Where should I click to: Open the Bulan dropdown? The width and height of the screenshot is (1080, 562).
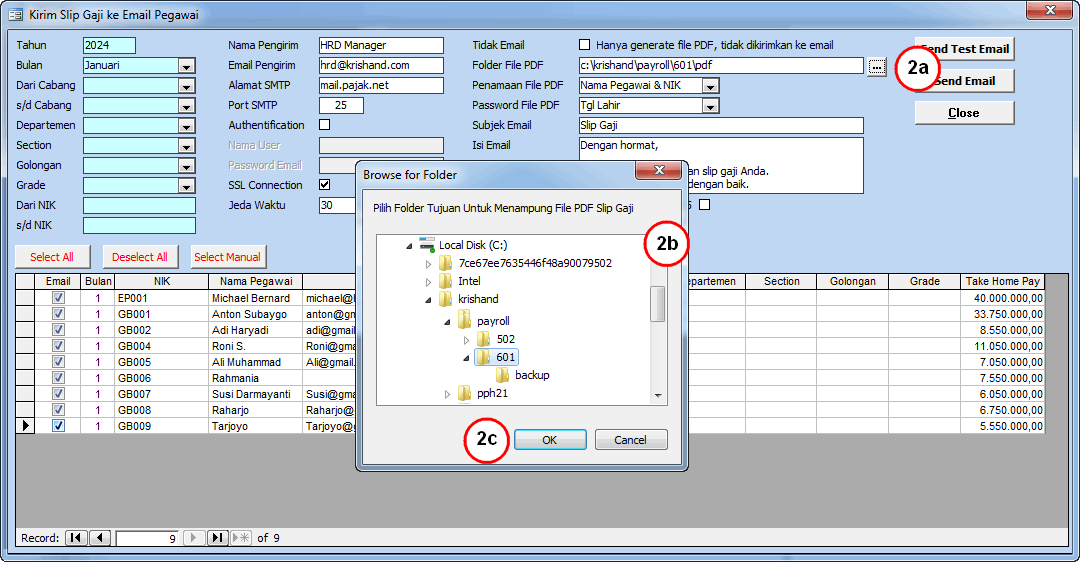click(187, 66)
